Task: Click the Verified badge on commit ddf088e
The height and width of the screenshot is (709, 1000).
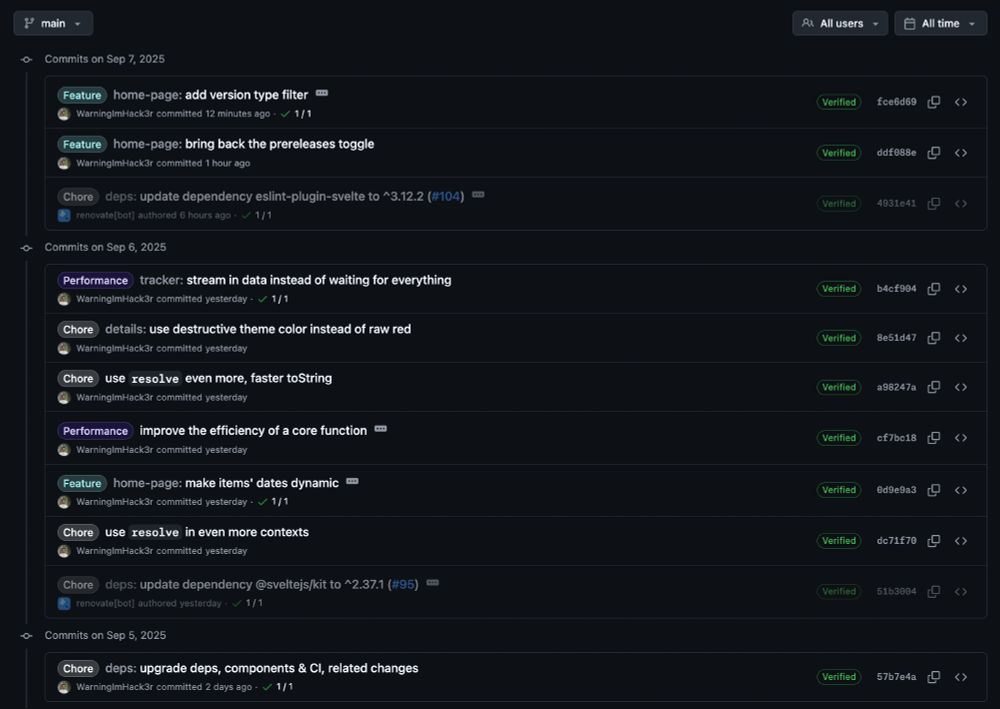Action: pyautogui.click(x=839, y=152)
